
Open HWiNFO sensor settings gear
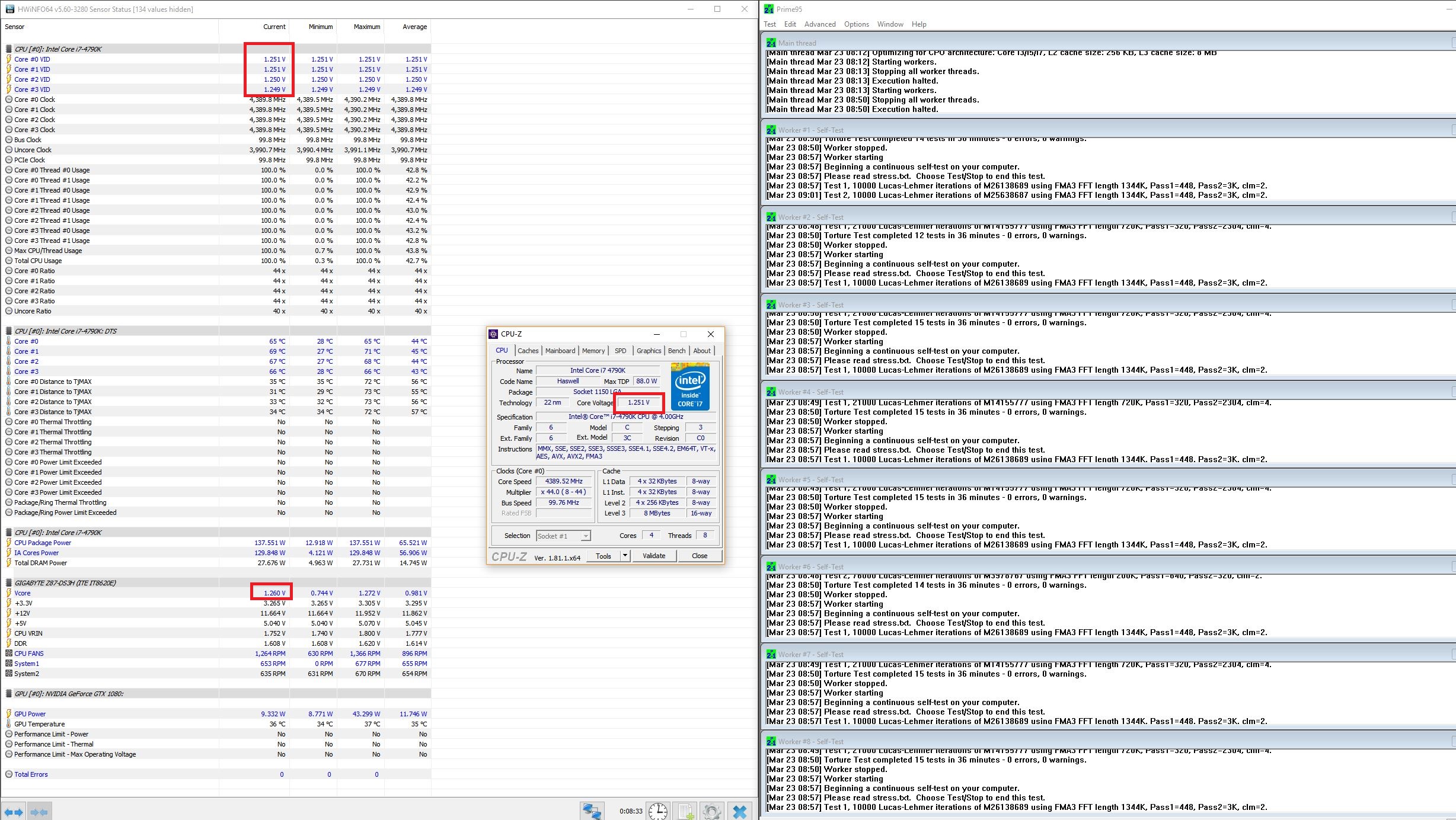coord(712,811)
